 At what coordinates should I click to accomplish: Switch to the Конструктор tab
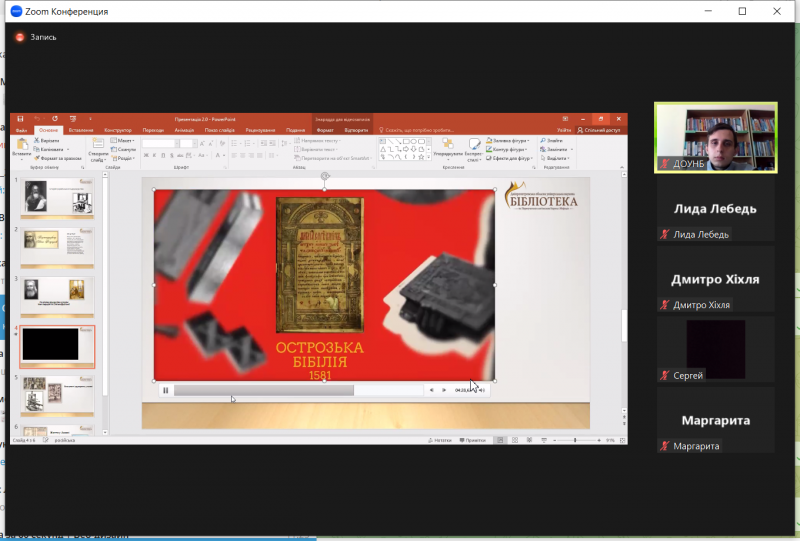click(x=118, y=130)
